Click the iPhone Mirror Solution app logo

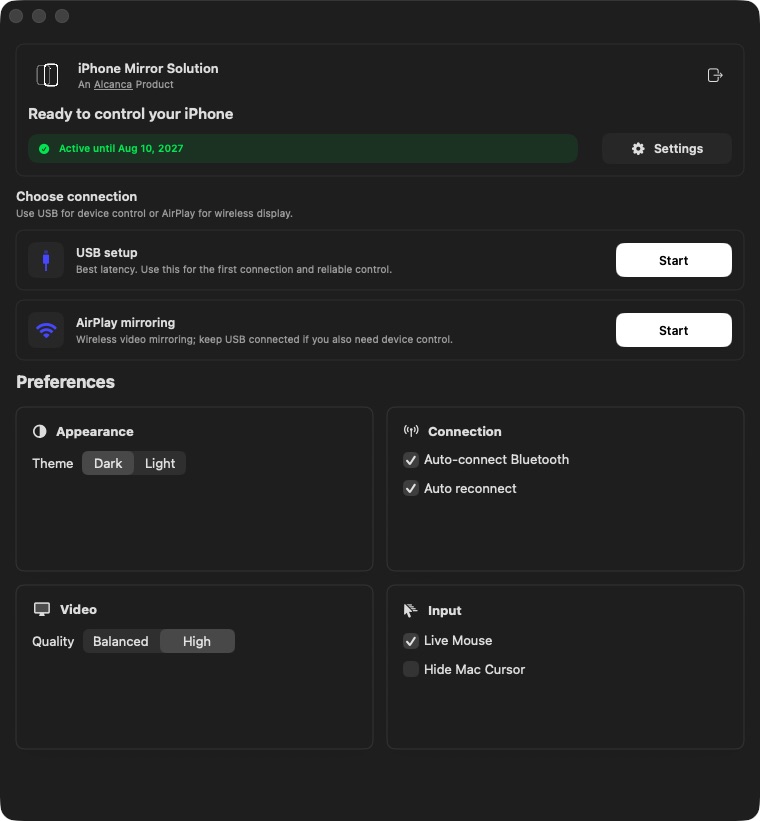47,75
